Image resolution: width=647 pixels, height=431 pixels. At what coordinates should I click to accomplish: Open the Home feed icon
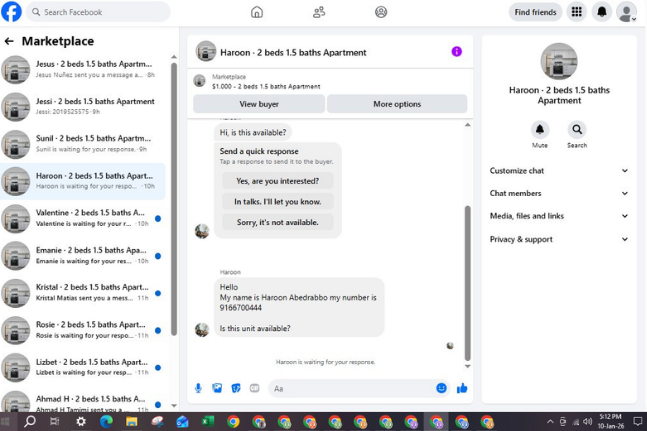pos(257,12)
